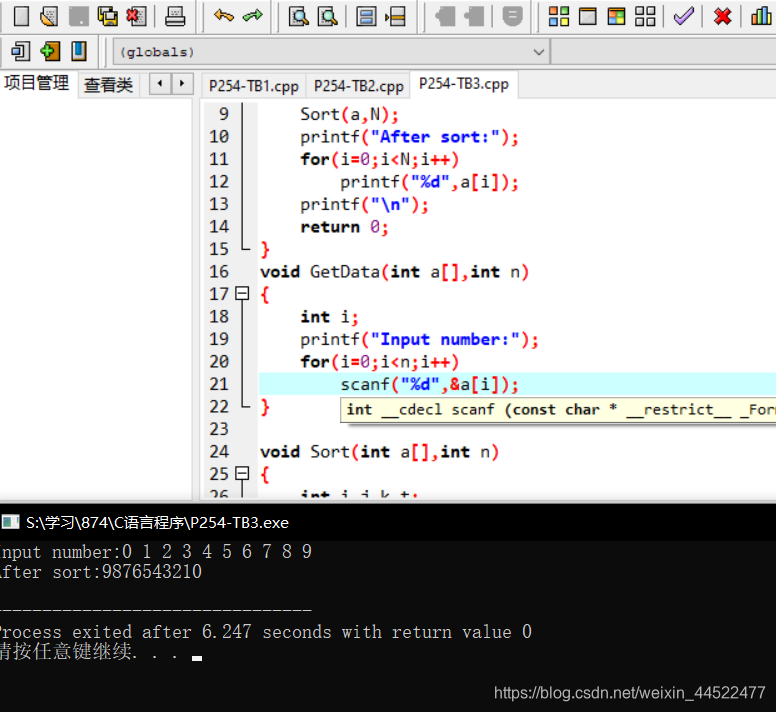The height and width of the screenshot is (712, 776).
Task: Click the second grayed navigation arrow icon
Action: point(474,16)
